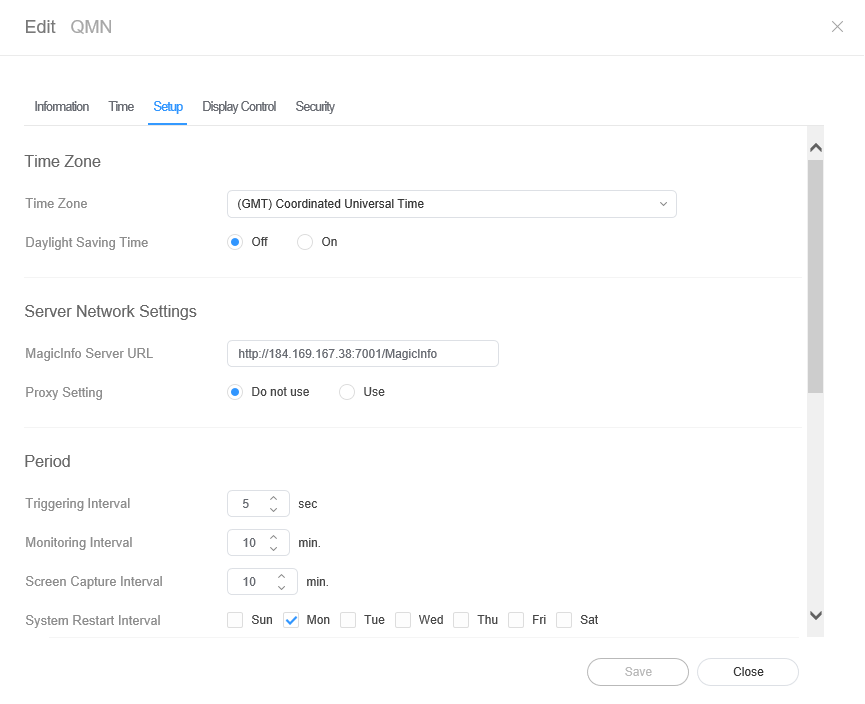Check Sun for System Restart Interval
Viewport: 865px width, 704px height.
click(x=235, y=620)
